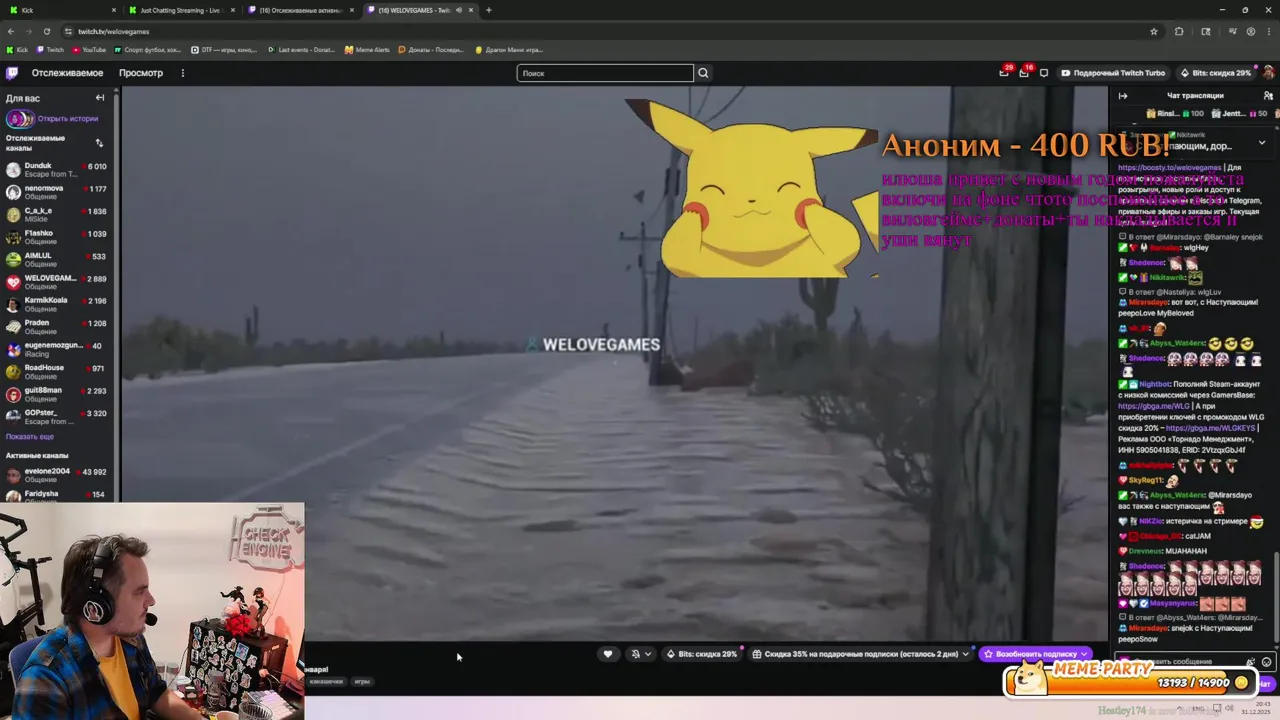1280x720 pixels.
Task: Open the three-dot more menu in Twitch navbar
Action: coord(182,73)
